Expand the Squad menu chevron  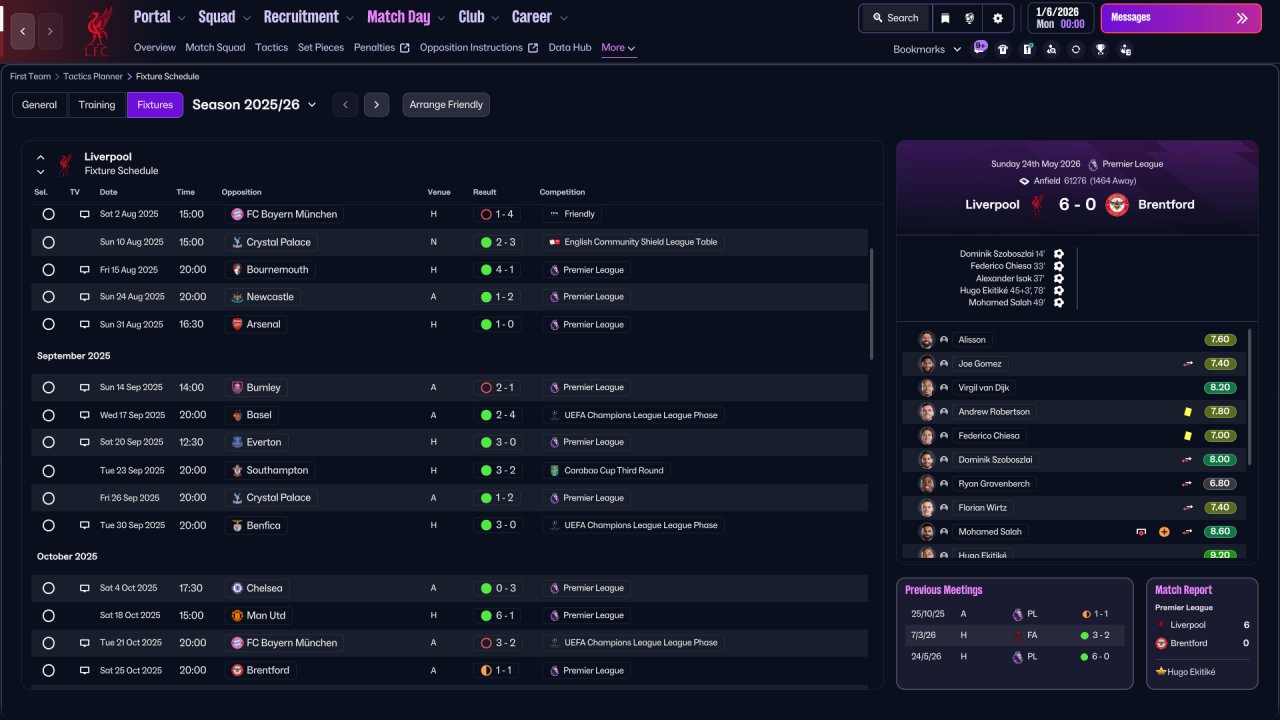[246, 18]
